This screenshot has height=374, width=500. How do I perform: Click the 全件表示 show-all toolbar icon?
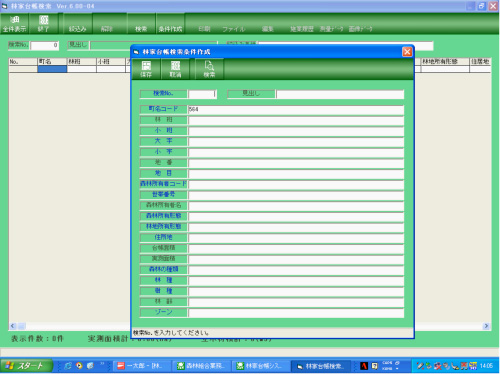coord(14,24)
